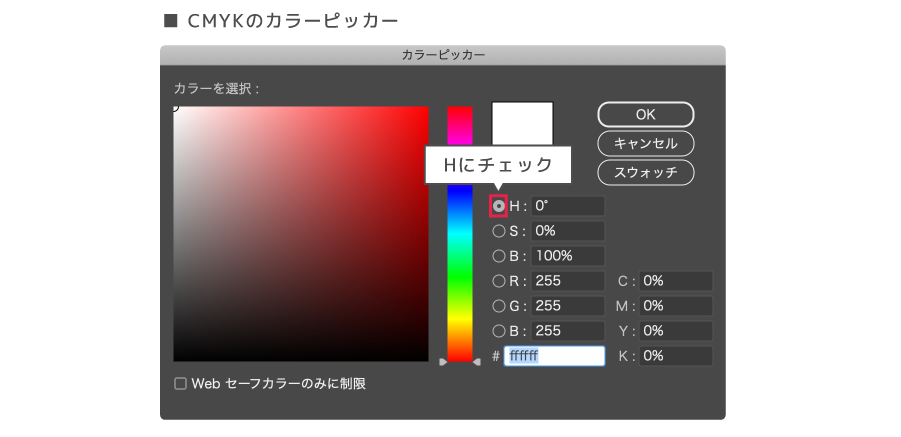Select the blue B radio button
This screenshot has height=437, width=901.
499,331
